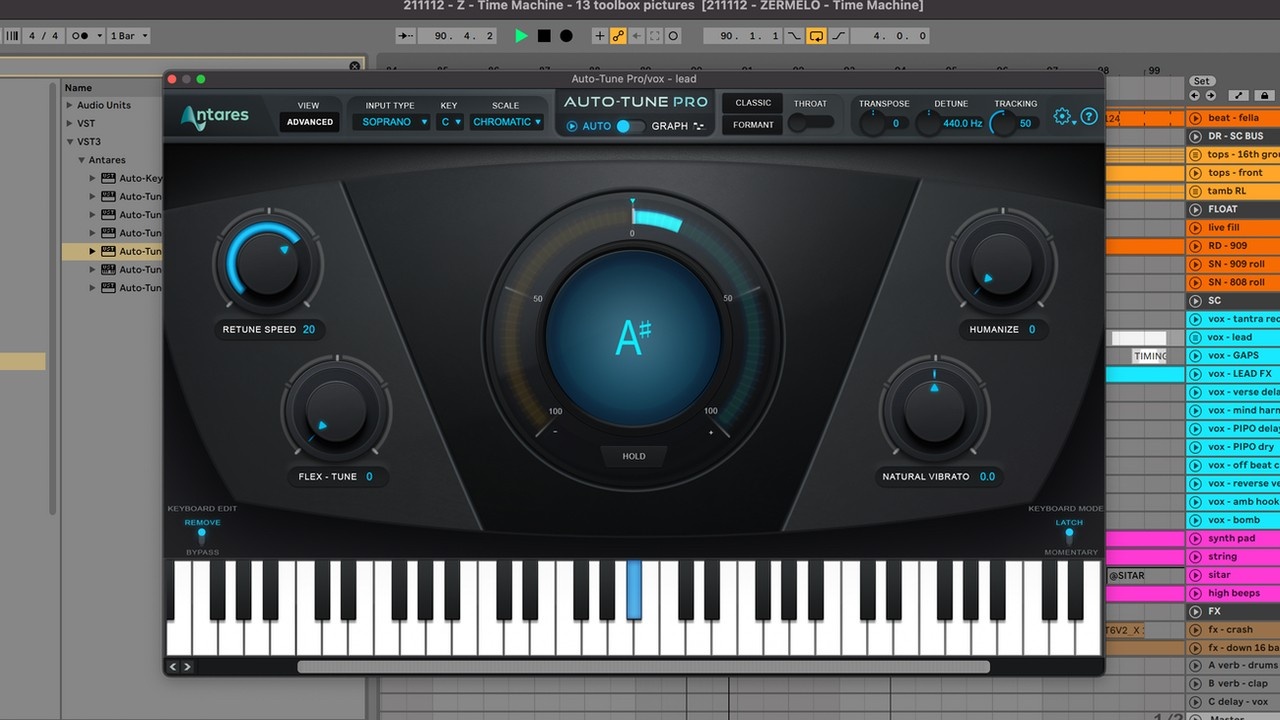1280x720 pixels.
Task: Click the keyboard scroll right arrow
Action: tap(187, 667)
